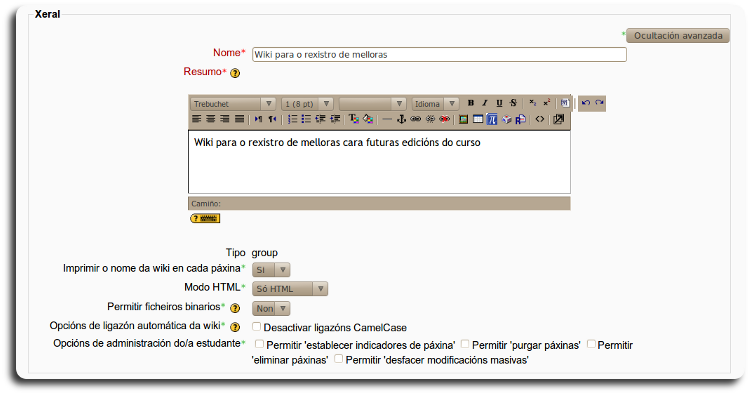
Task: Check Desactivar ligazóns CamelCase
Action: (257, 327)
